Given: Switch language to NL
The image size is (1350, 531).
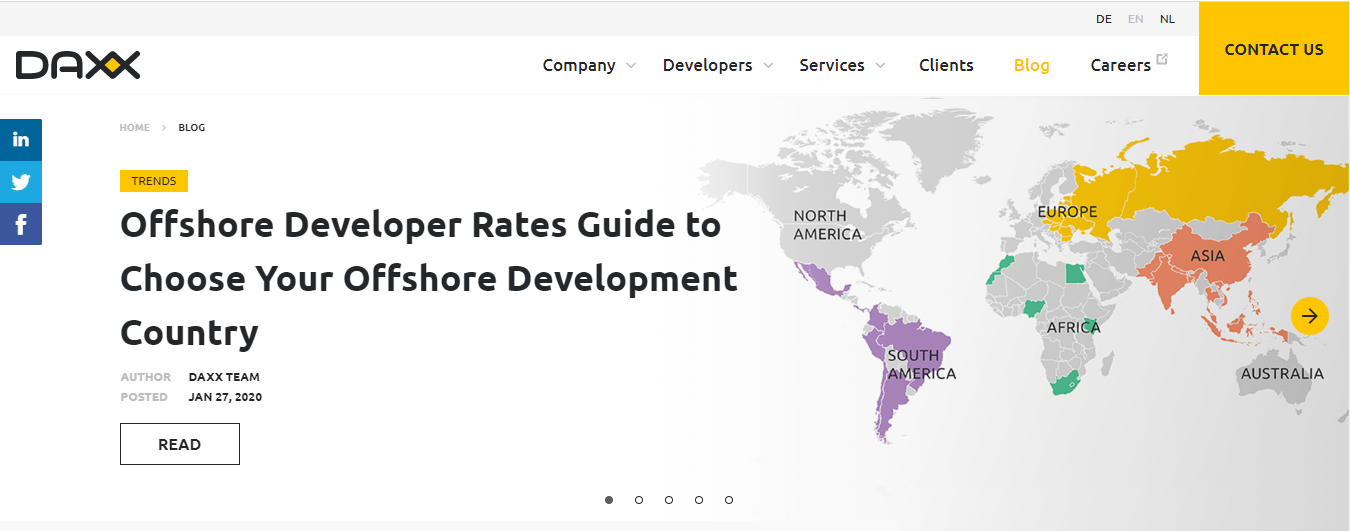Looking at the screenshot, I should (1168, 19).
